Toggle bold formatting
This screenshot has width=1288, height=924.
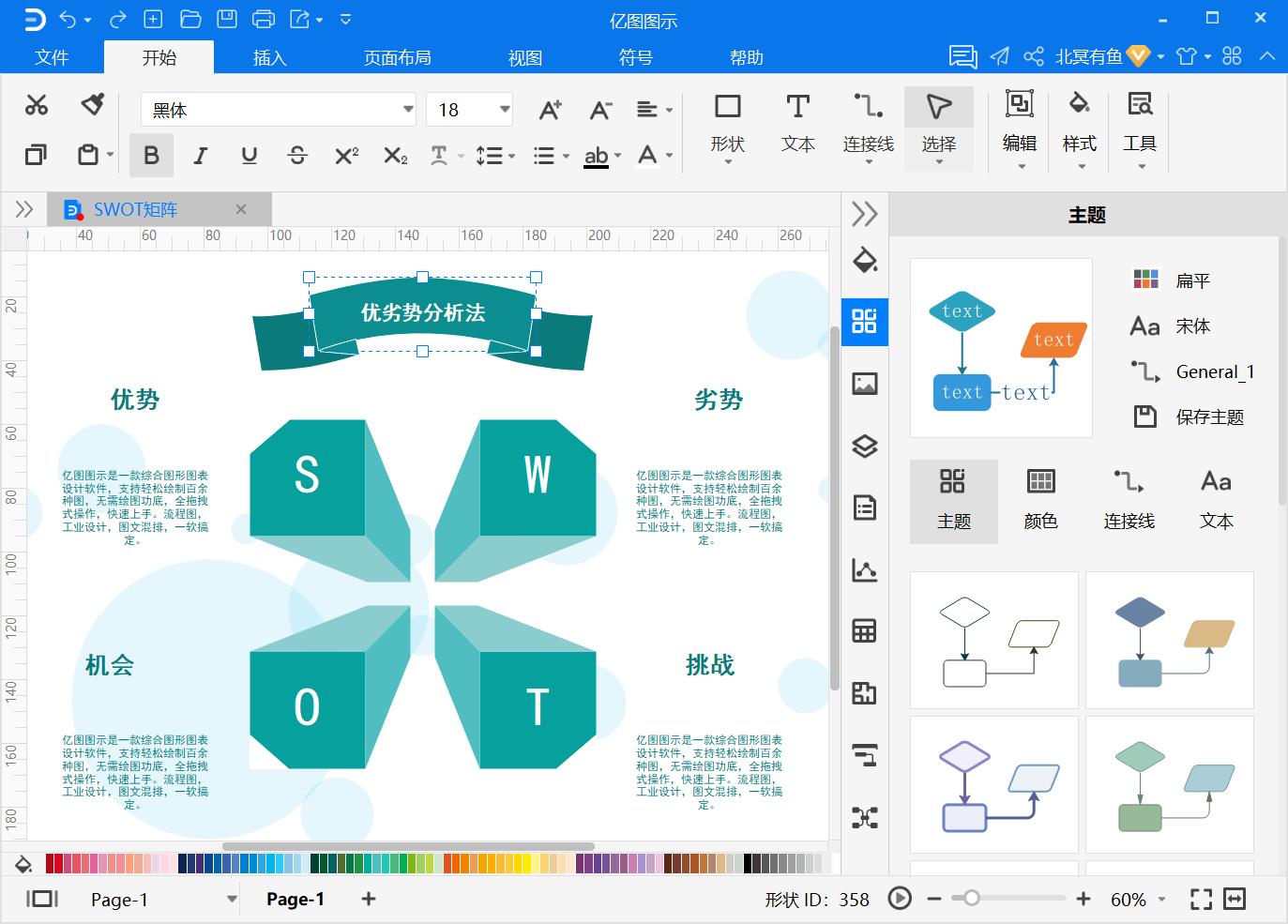(151, 155)
